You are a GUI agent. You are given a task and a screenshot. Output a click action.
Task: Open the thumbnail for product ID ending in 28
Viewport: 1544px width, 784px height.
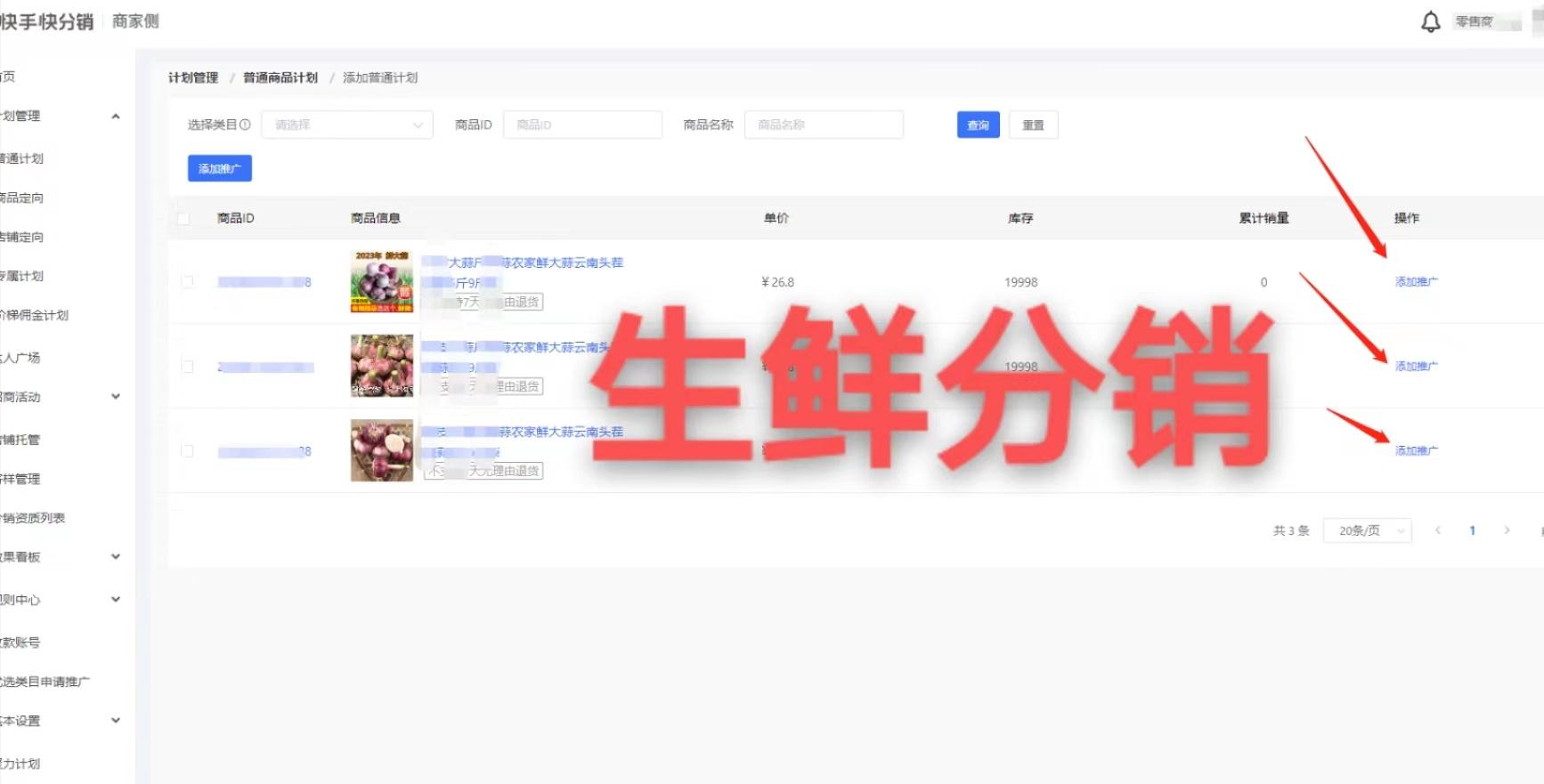coord(382,450)
